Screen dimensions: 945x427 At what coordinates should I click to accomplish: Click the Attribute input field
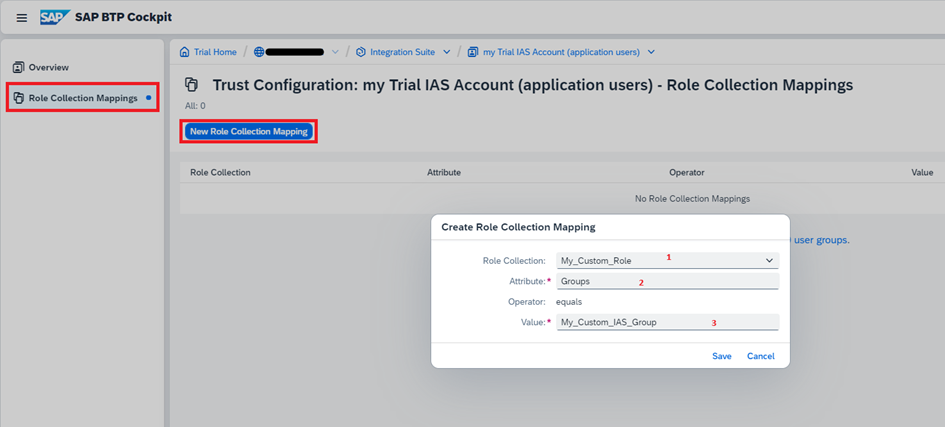pyautogui.click(x=668, y=281)
